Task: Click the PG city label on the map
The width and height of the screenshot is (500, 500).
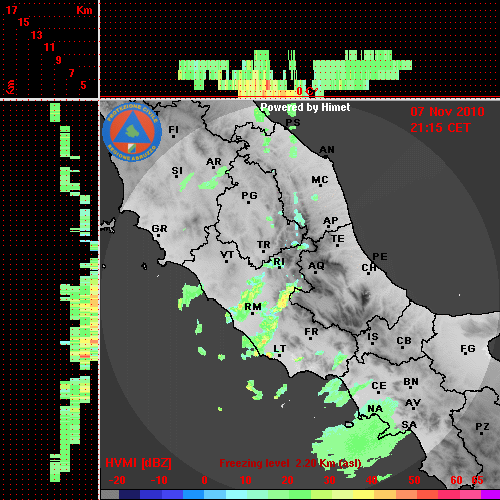Action: pyautogui.click(x=249, y=195)
